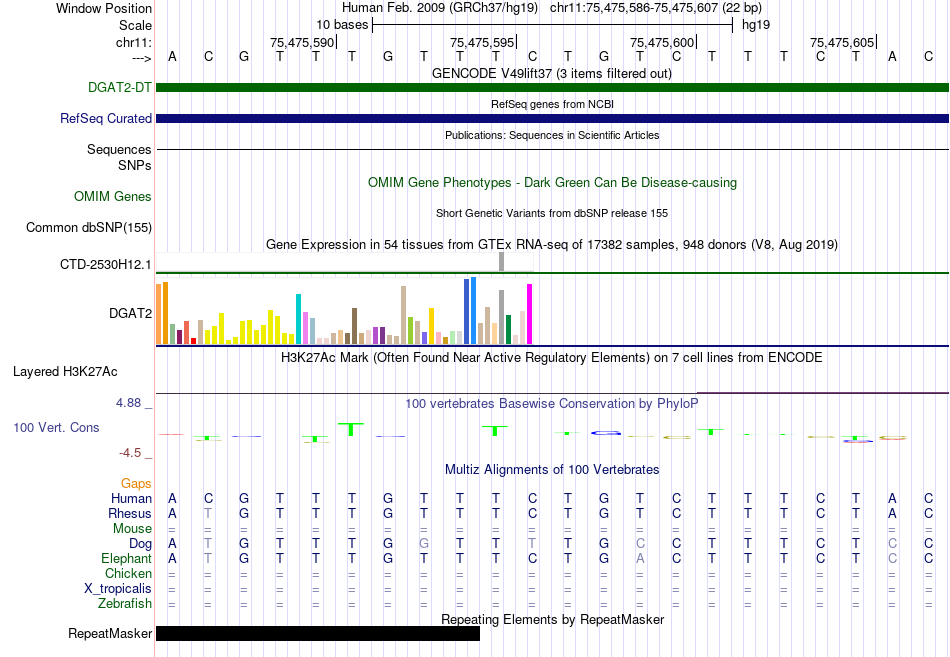Click Short Genetic Variants from dbSNP title

552,213
